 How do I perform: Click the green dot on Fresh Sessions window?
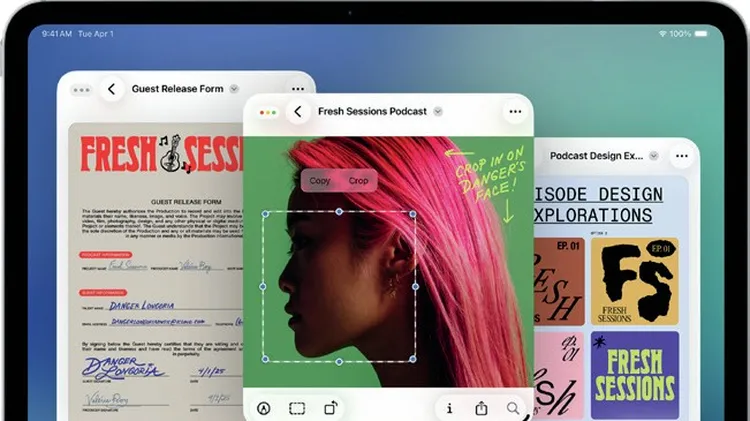[274, 113]
